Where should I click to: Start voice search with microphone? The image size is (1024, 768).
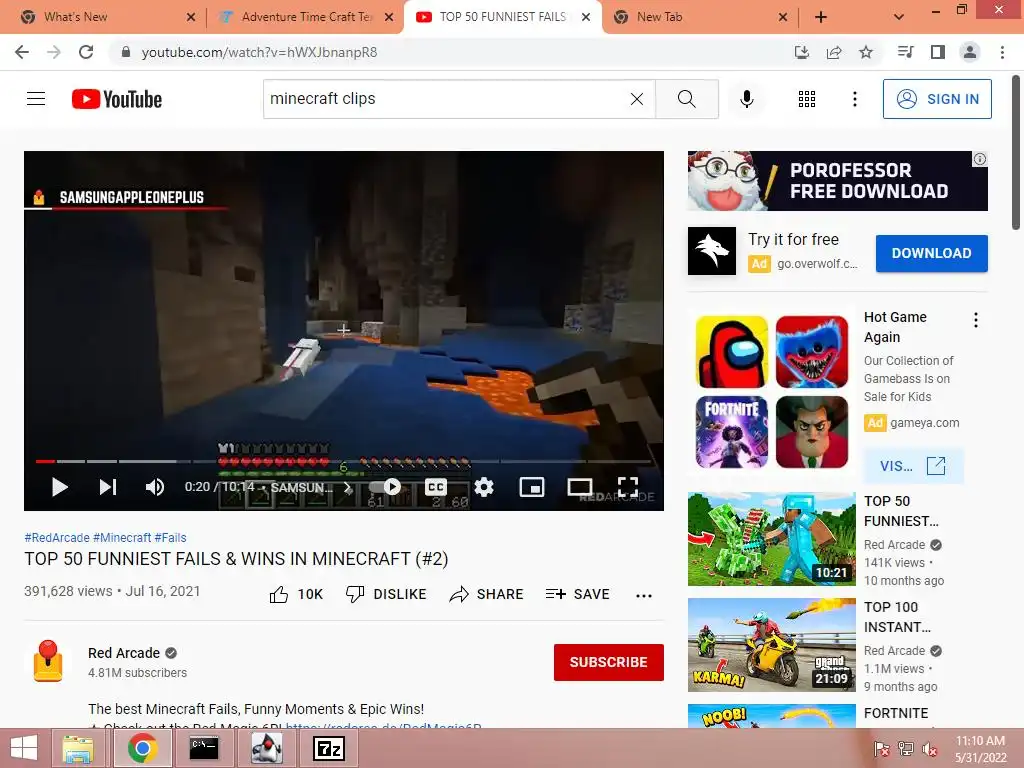747,99
